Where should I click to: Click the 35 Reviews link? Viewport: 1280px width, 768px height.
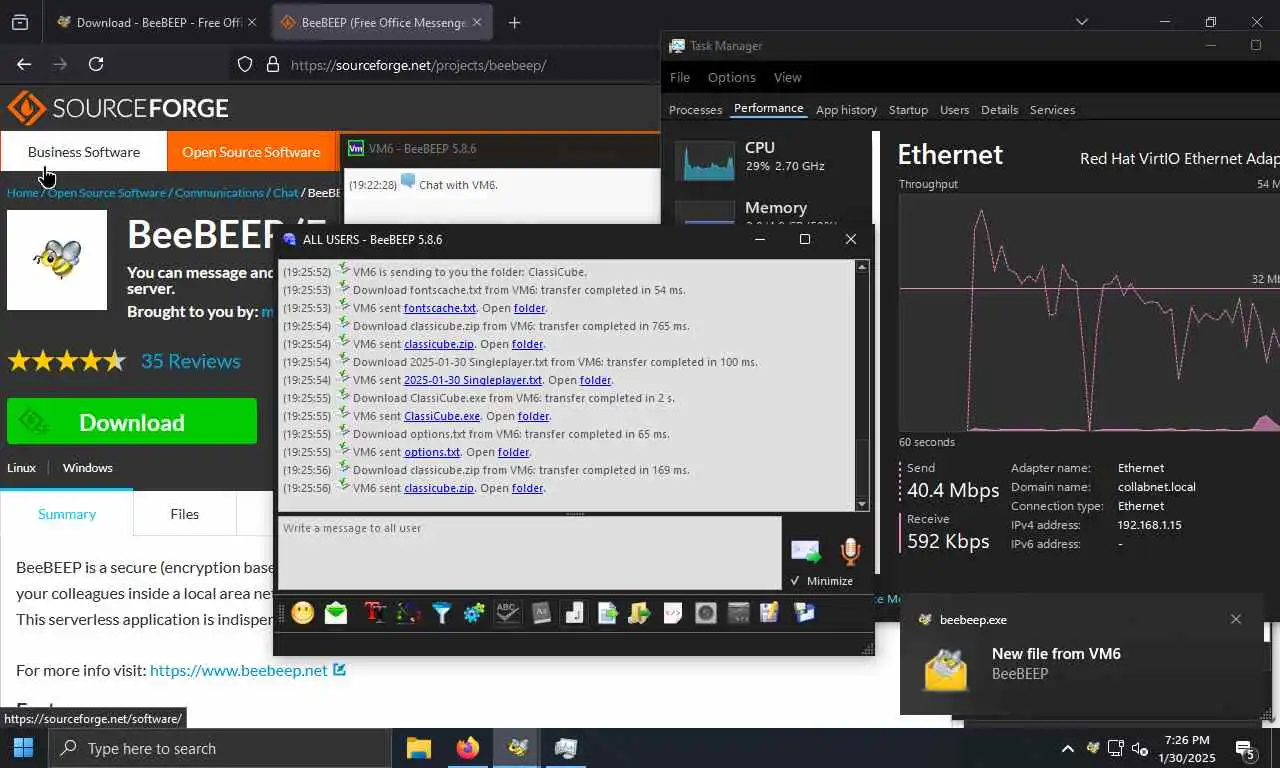pyautogui.click(x=191, y=361)
